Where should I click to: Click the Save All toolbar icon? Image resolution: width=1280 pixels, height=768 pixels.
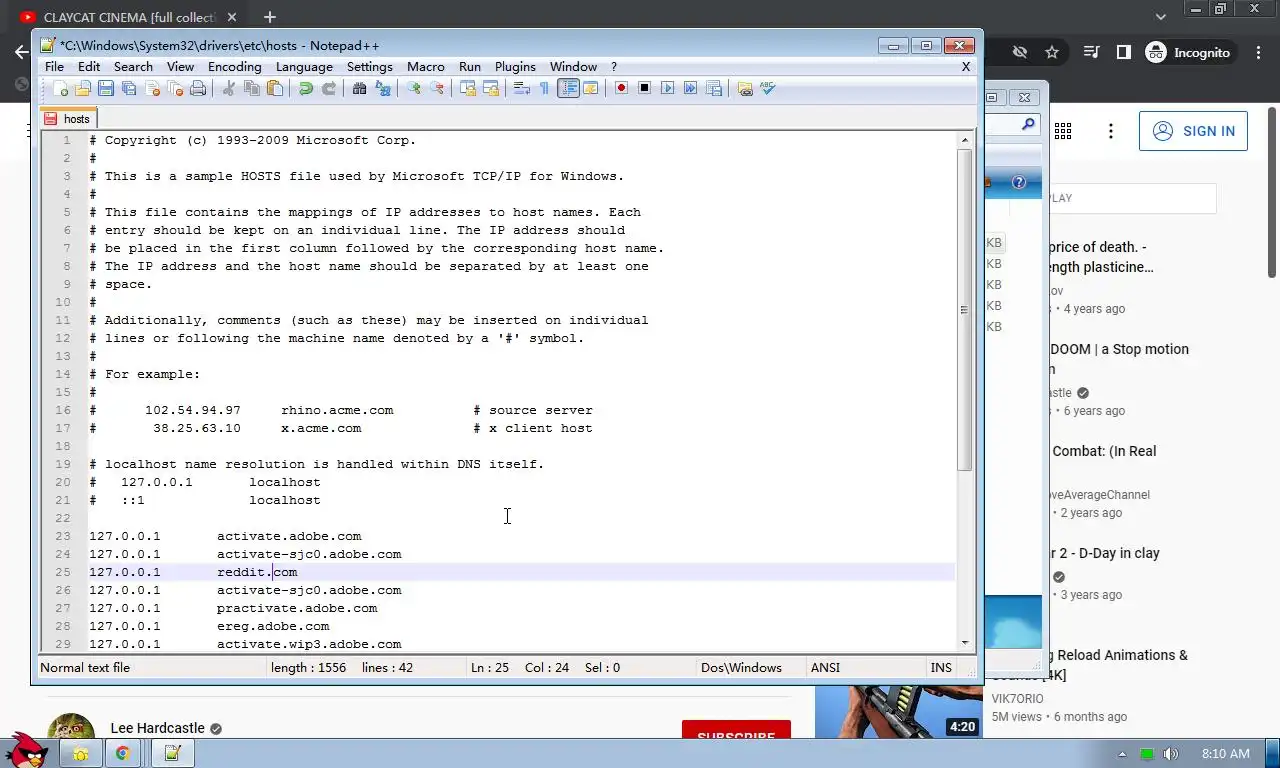129,88
